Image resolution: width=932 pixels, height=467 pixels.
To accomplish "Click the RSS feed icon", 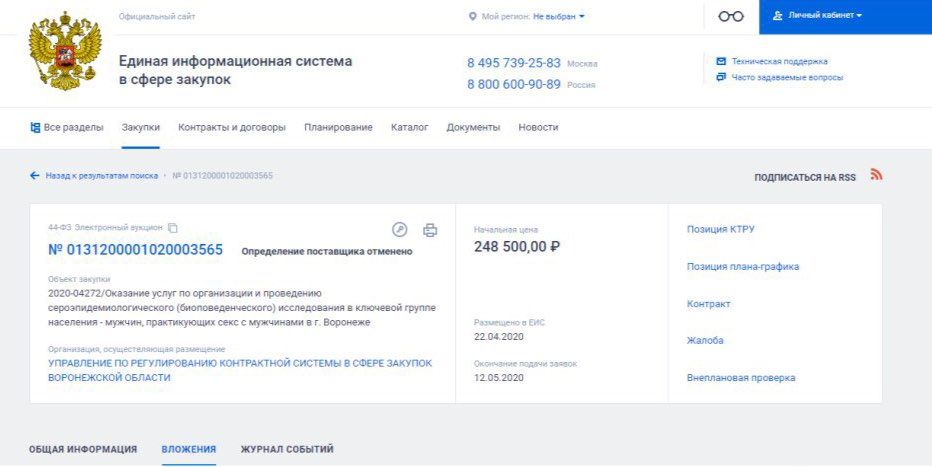I will 876,175.
